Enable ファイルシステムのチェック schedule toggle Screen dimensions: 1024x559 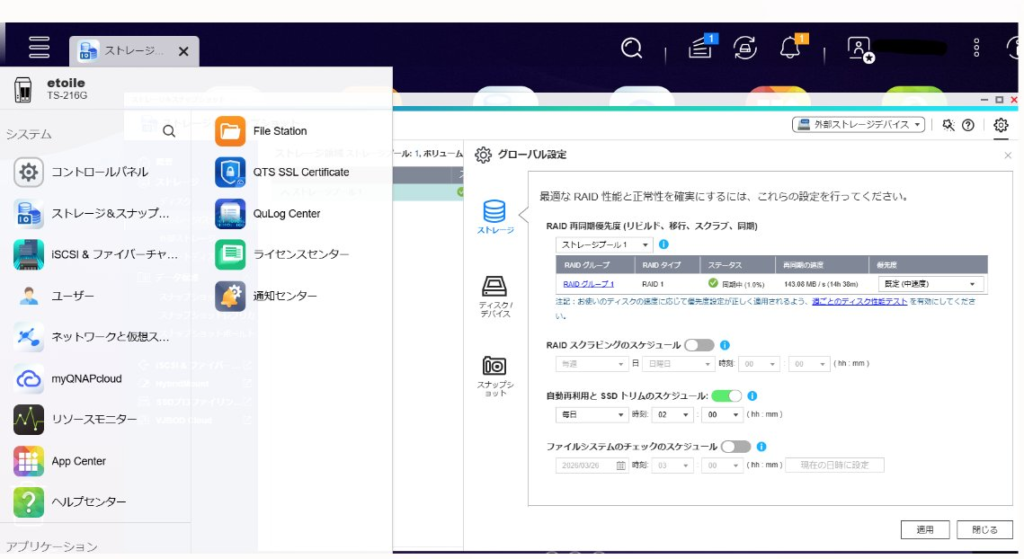(x=735, y=447)
